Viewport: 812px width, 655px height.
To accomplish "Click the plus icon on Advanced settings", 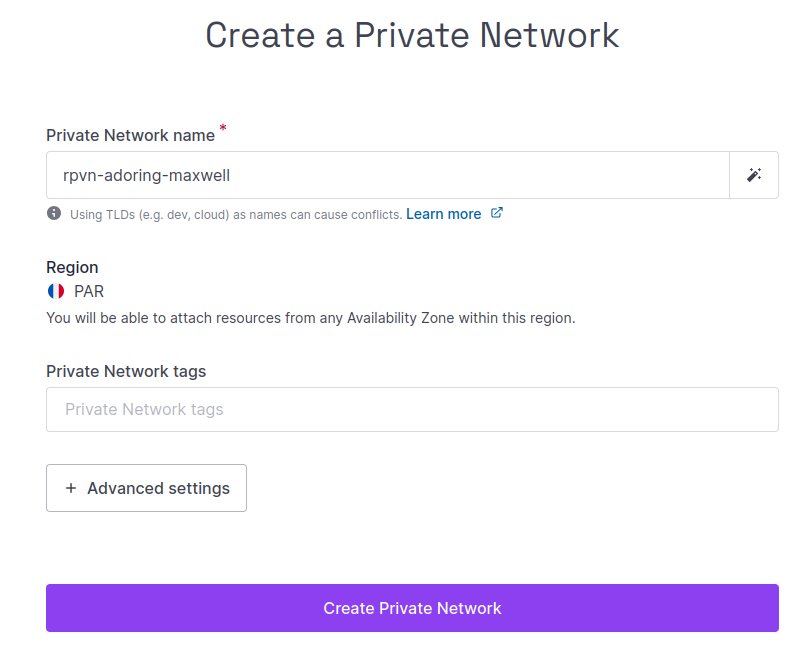I will tap(70, 488).
